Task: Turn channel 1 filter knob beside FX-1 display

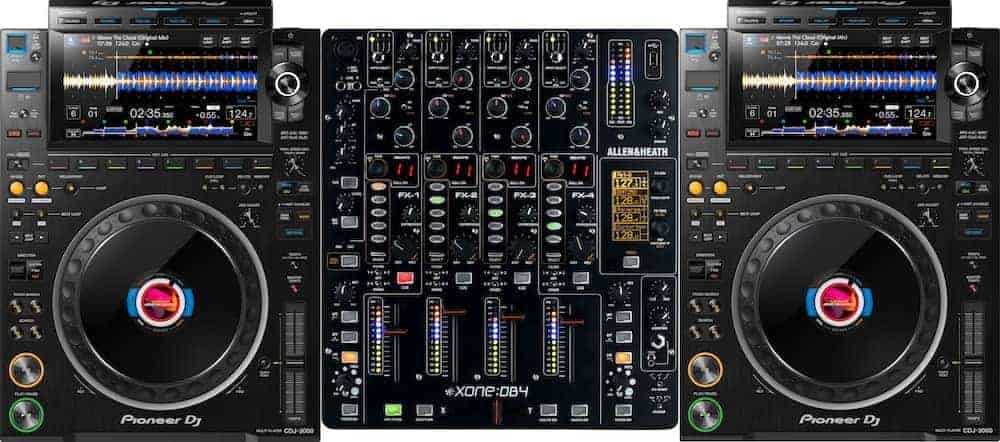Action: pyautogui.click(x=378, y=167)
